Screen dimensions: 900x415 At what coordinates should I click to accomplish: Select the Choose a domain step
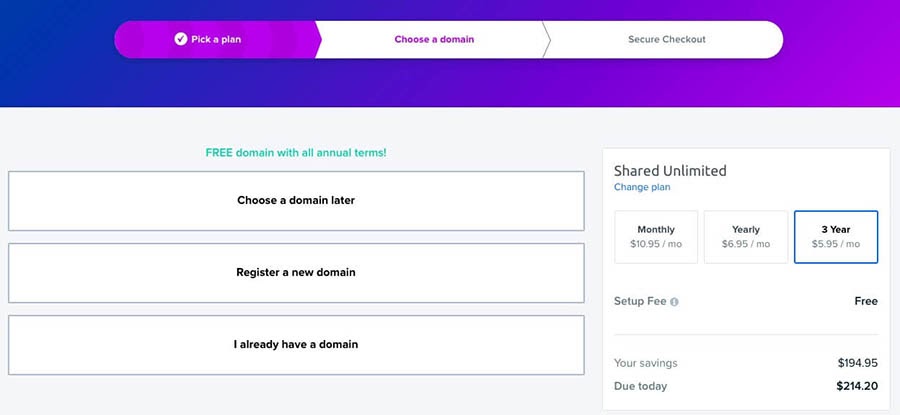click(434, 40)
